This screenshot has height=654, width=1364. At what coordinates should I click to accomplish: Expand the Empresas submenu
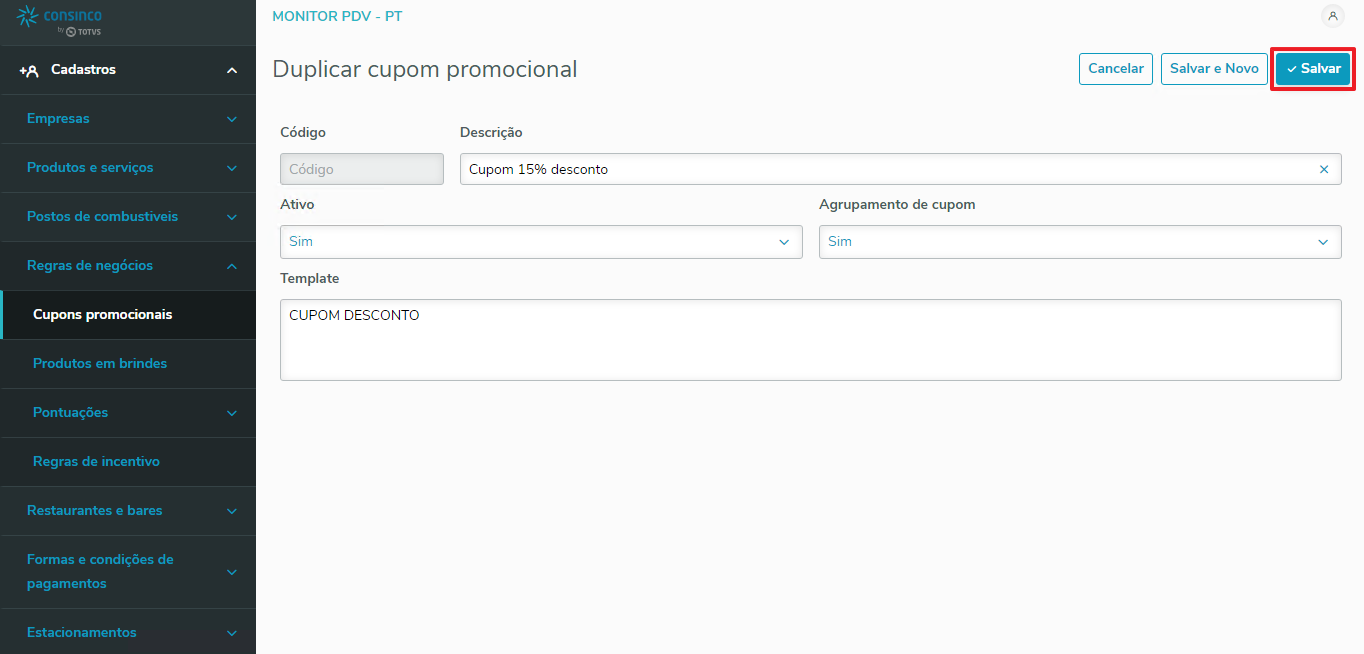232,119
